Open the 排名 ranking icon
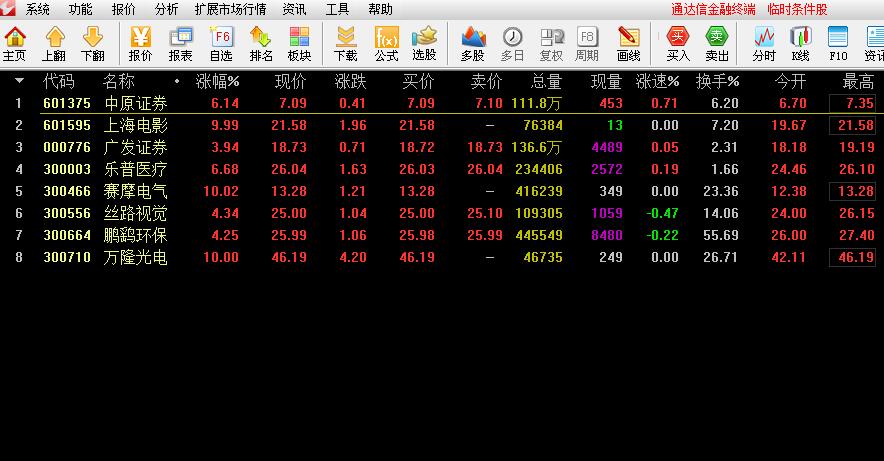 [x=260, y=44]
